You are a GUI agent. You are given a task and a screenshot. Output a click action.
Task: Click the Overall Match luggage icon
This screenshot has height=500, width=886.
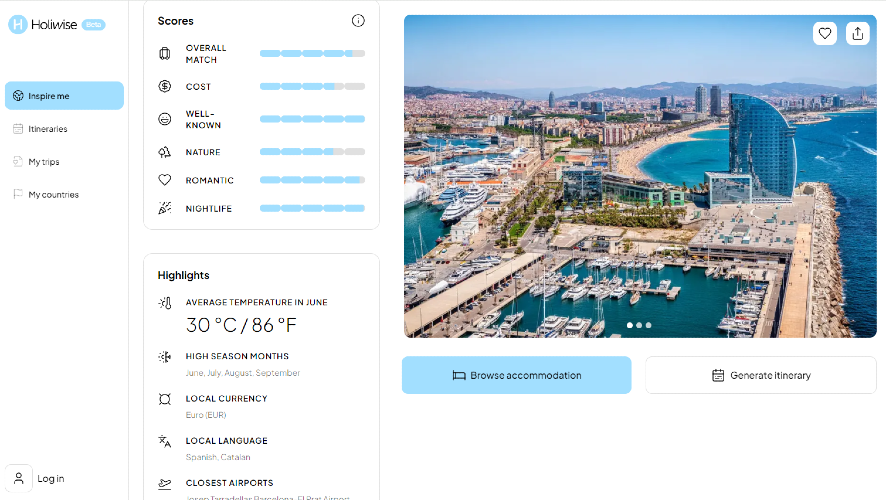pyautogui.click(x=164, y=54)
